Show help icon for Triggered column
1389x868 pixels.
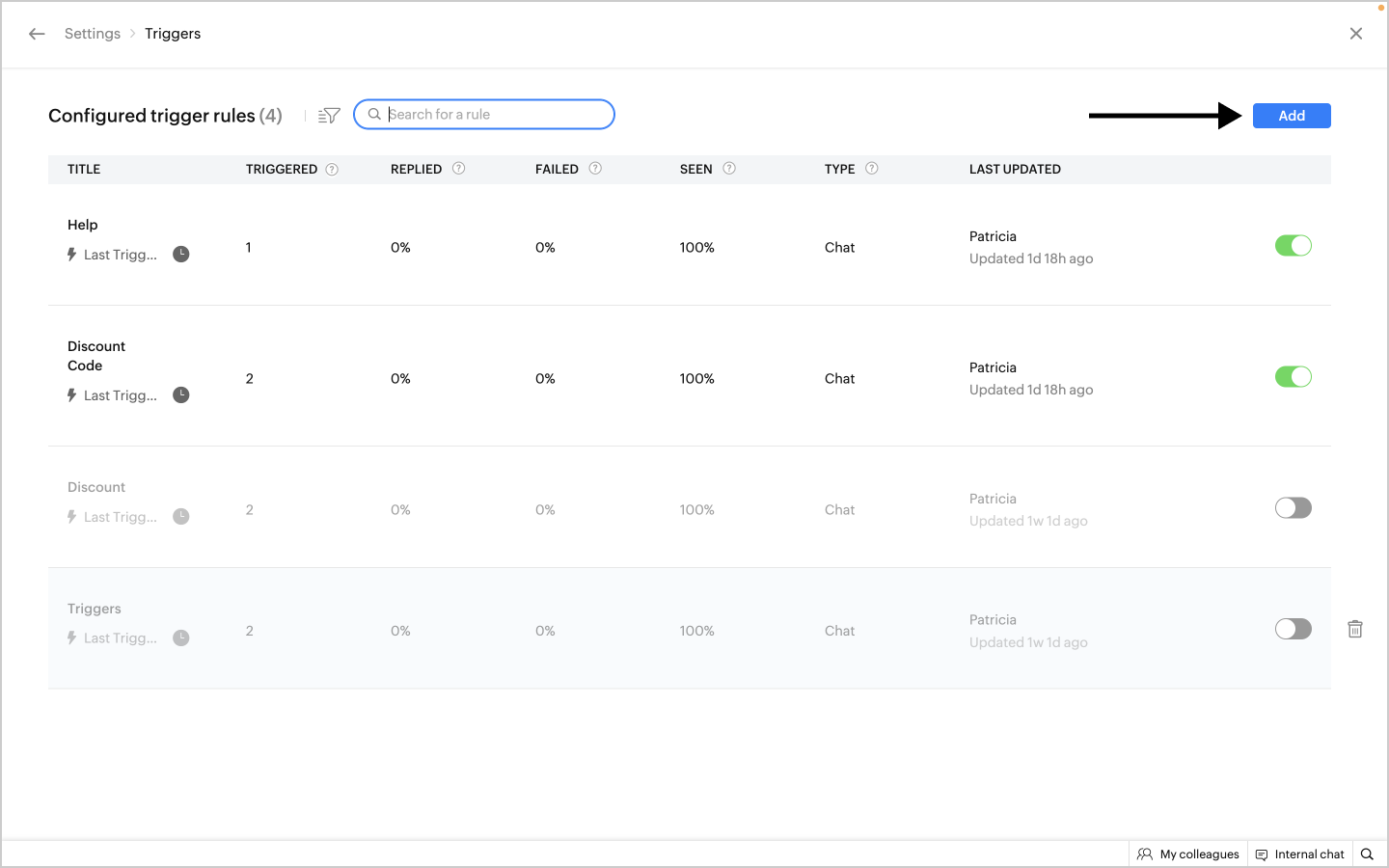click(332, 169)
